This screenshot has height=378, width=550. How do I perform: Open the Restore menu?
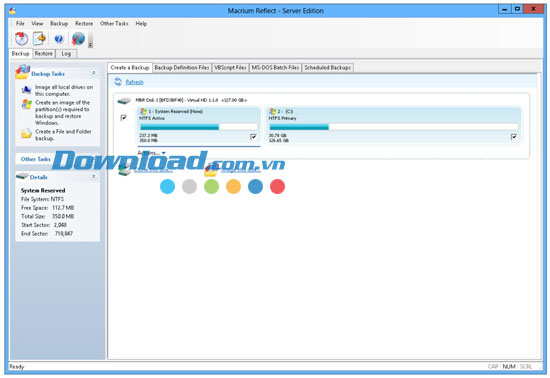[x=84, y=23]
